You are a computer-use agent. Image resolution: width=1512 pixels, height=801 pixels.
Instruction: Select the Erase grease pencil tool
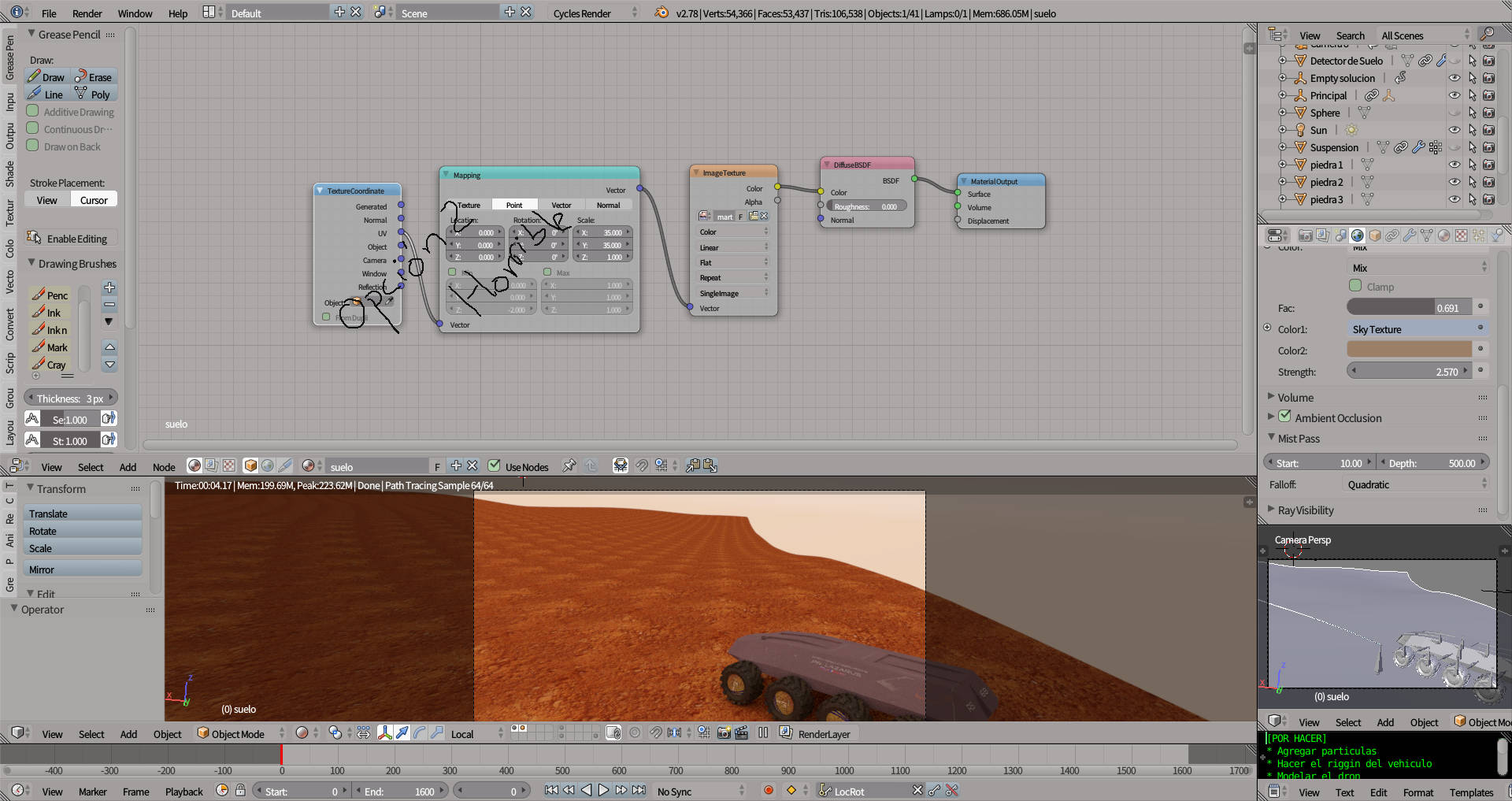point(93,77)
